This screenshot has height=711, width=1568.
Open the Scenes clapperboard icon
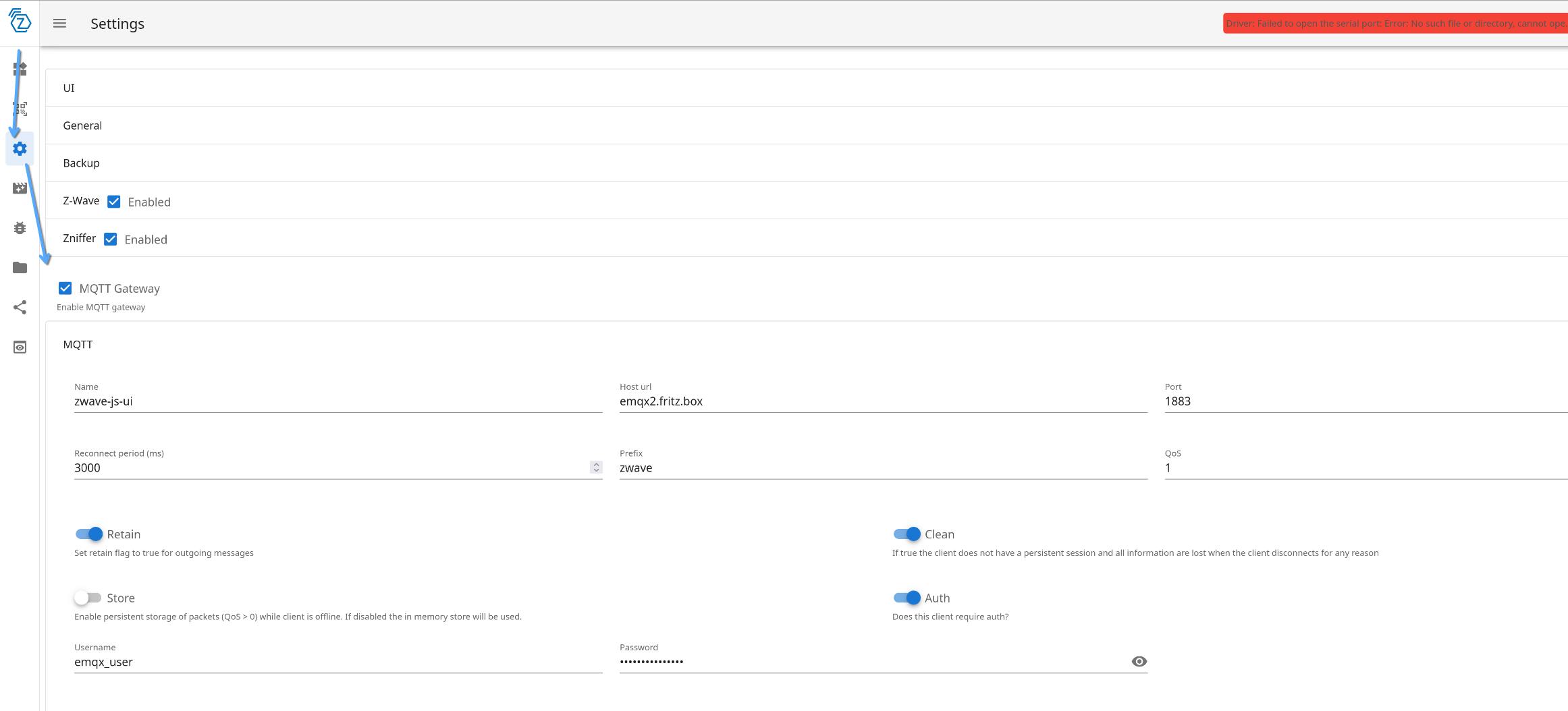[x=20, y=188]
